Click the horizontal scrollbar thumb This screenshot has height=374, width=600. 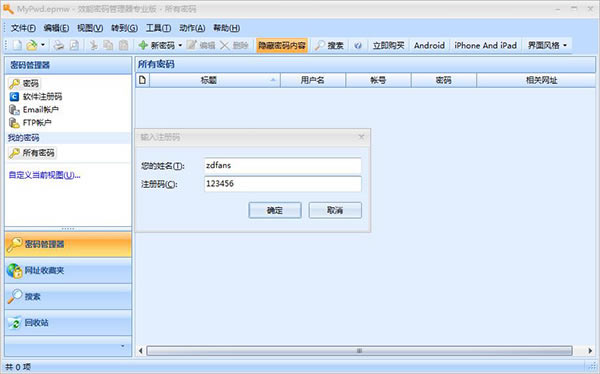[x=359, y=351]
